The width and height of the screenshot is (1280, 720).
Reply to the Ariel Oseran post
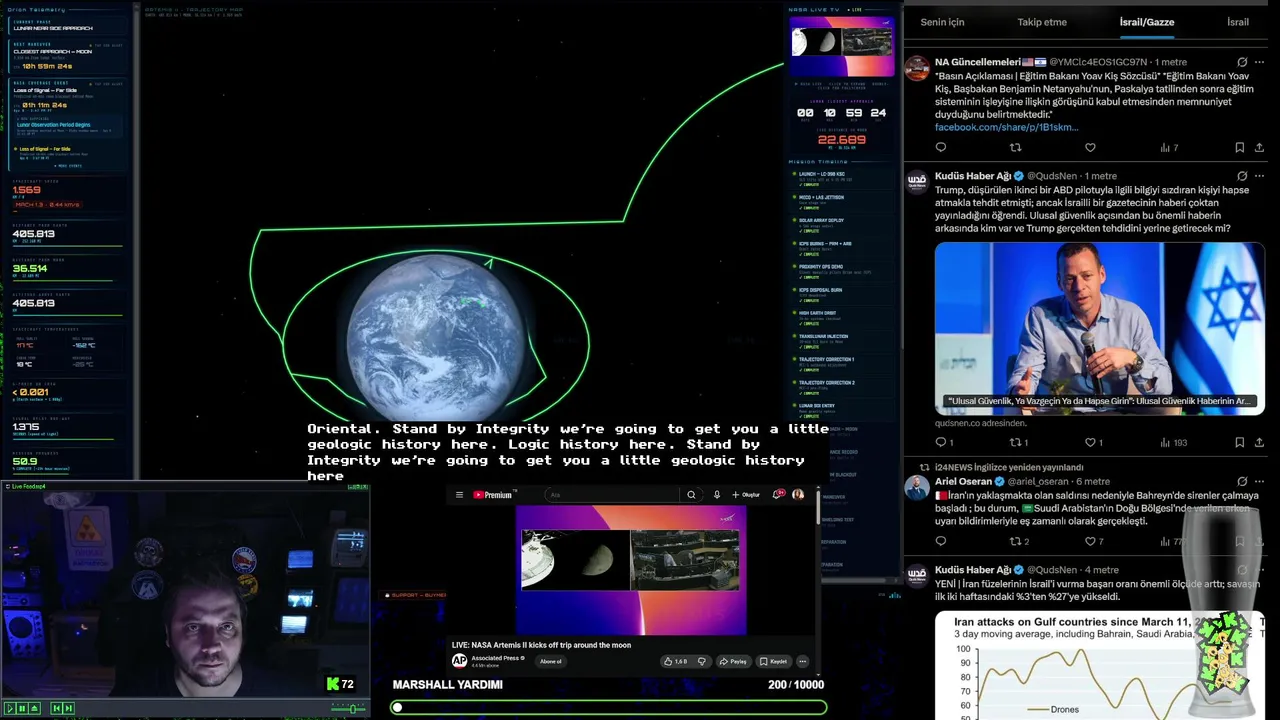click(x=941, y=541)
